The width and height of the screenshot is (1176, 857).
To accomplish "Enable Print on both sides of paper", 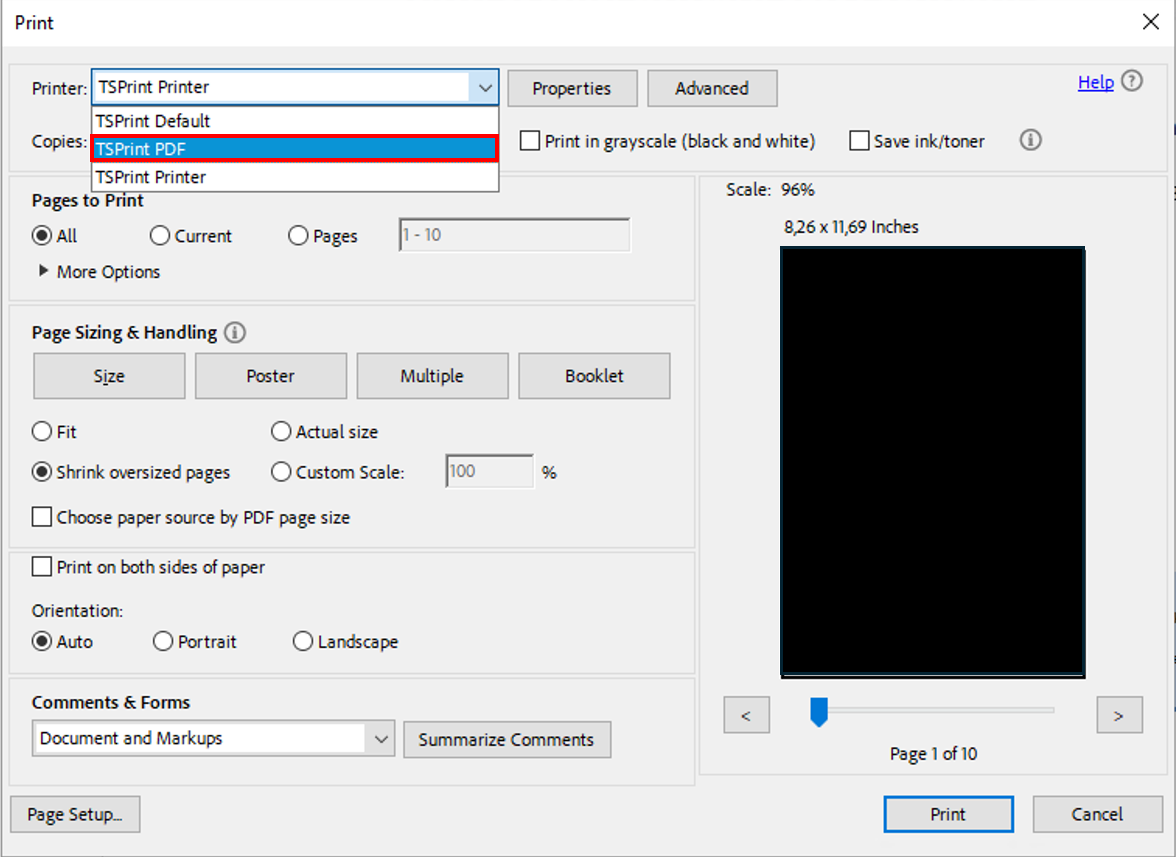I will click(42, 567).
